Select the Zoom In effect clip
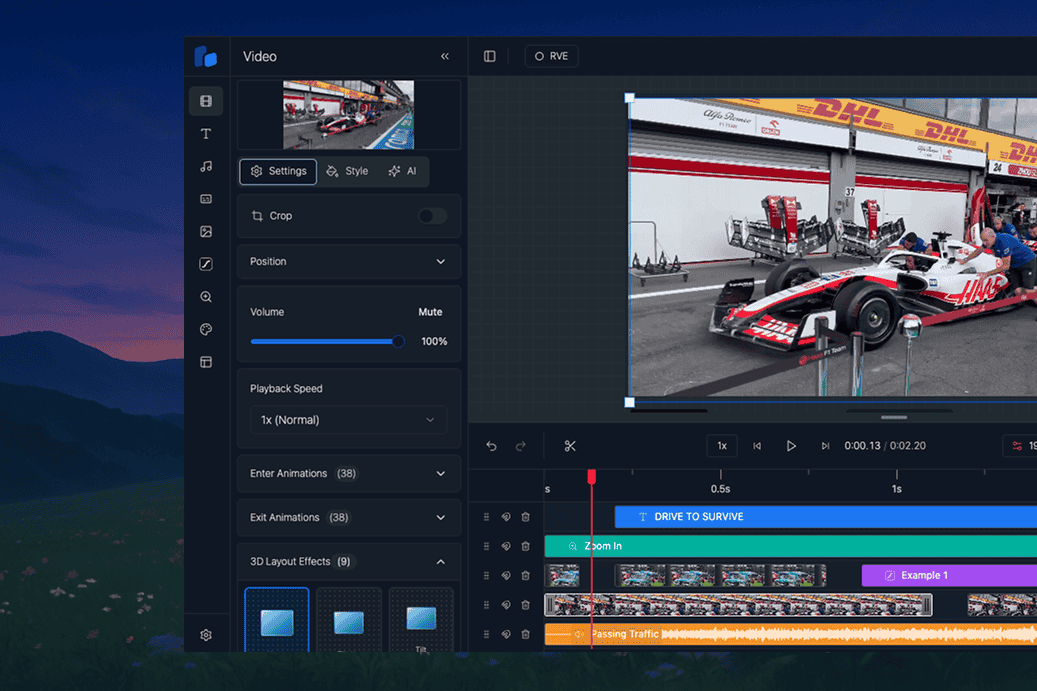 coord(790,546)
